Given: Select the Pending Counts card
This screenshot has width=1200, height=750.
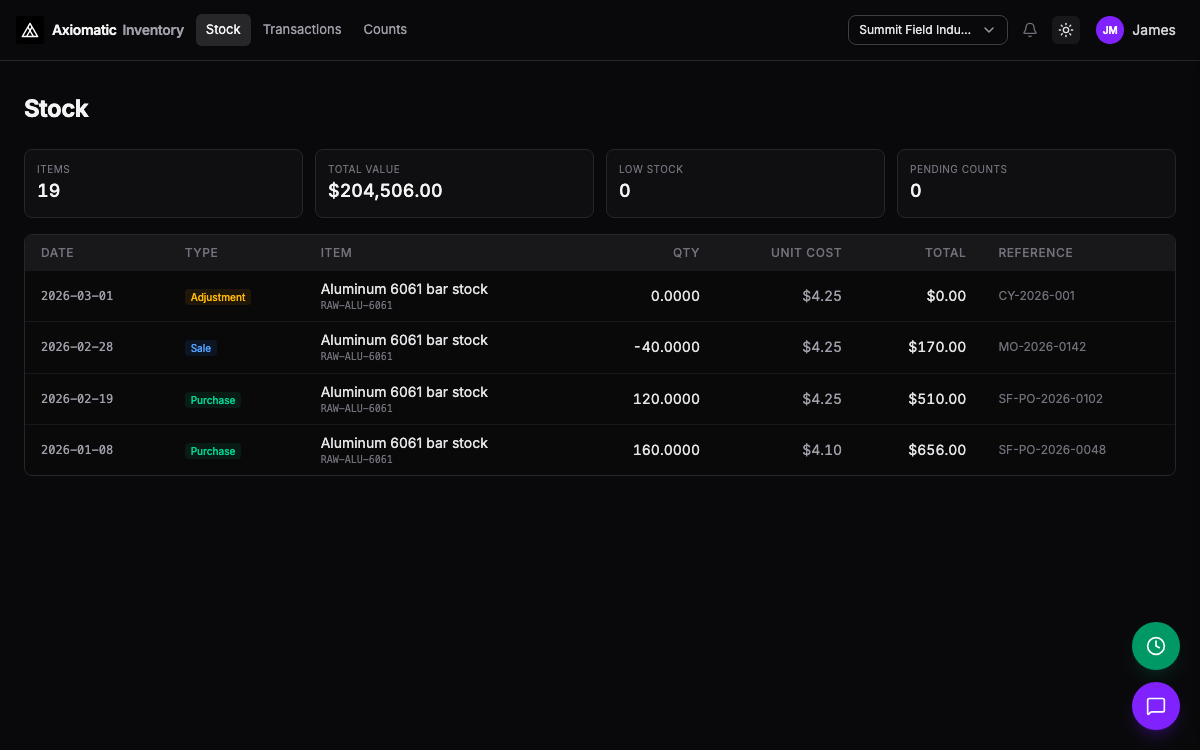Looking at the screenshot, I should tap(1036, 183).
